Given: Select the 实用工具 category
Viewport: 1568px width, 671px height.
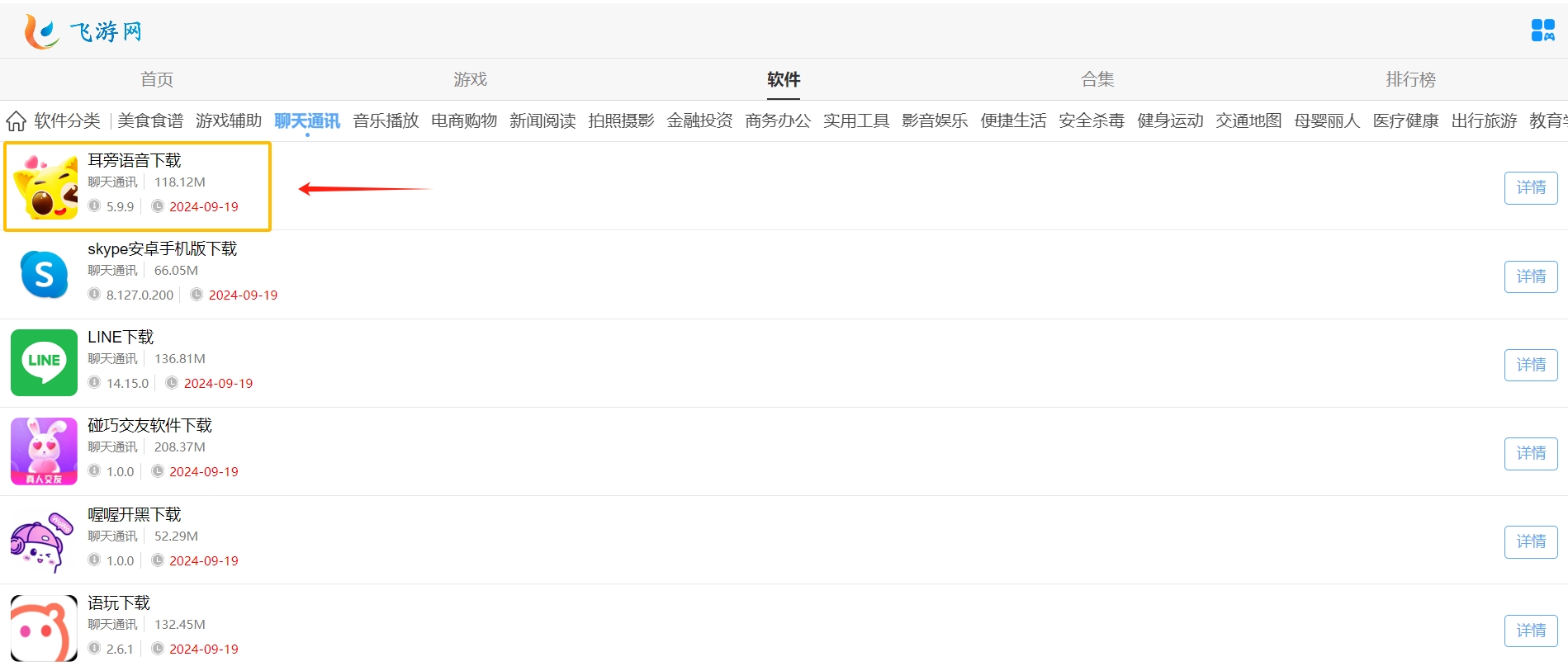Looking at the screenshot, I should click(x=856, y=120).
